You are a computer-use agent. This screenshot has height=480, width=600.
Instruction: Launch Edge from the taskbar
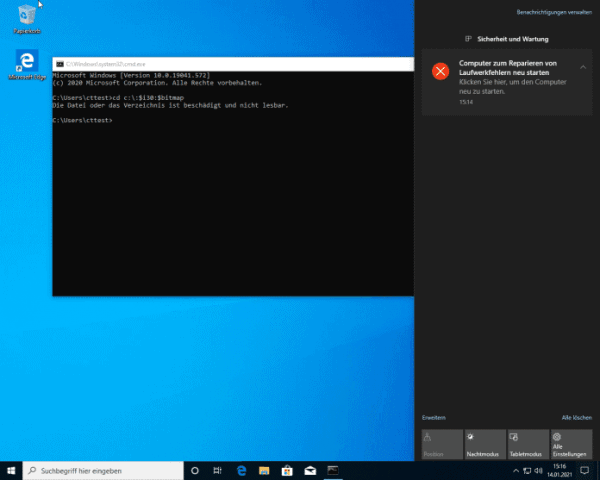click(241, 470)
